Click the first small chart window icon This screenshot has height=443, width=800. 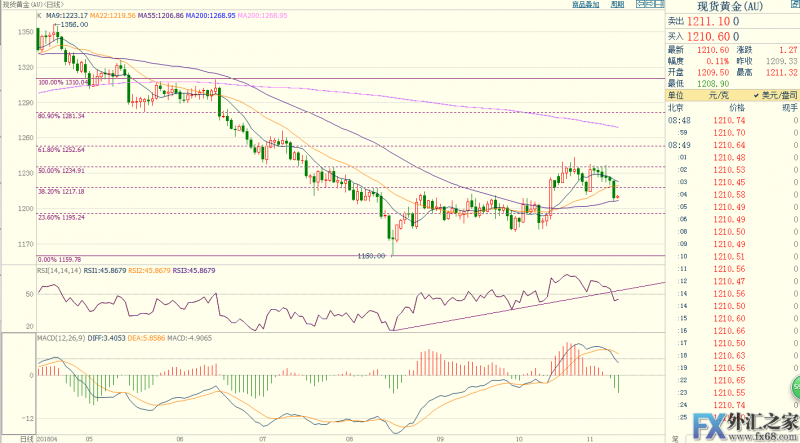click(638, 5)
